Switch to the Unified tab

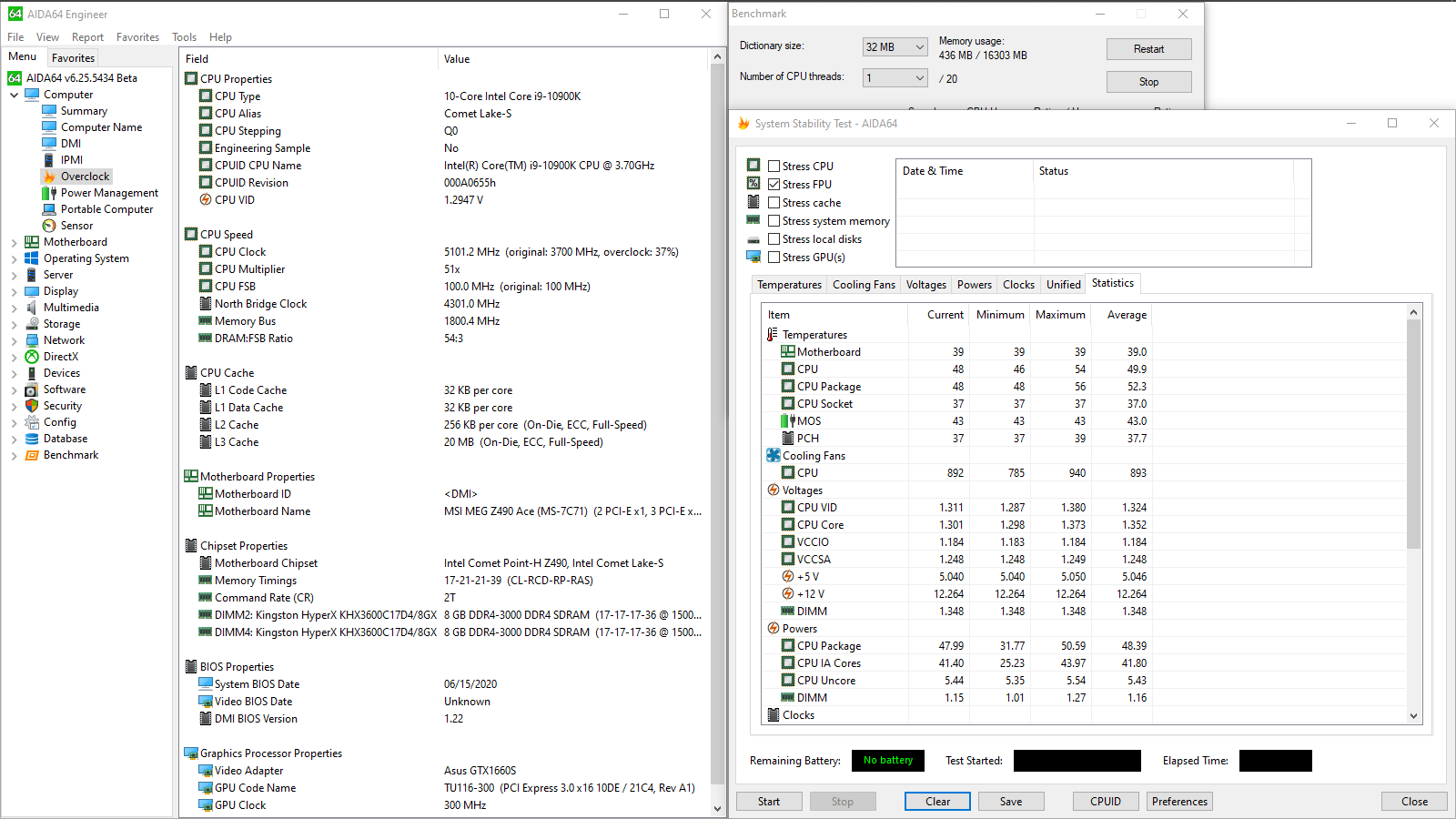click(1063, 285)
